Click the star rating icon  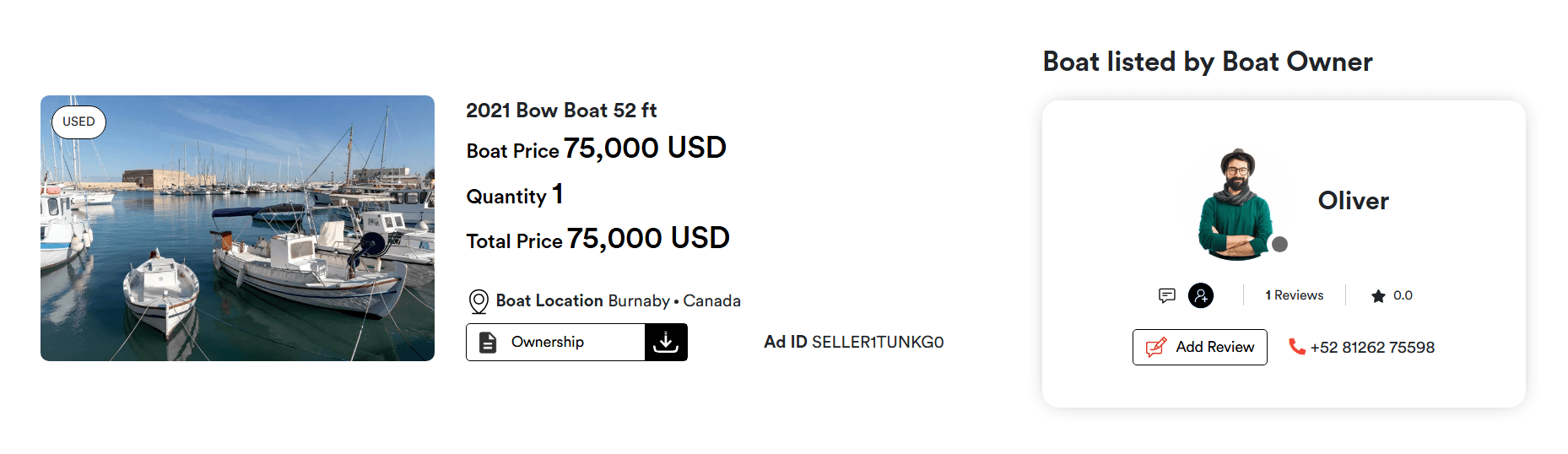pyautogui.click(x=1378, y=296)
